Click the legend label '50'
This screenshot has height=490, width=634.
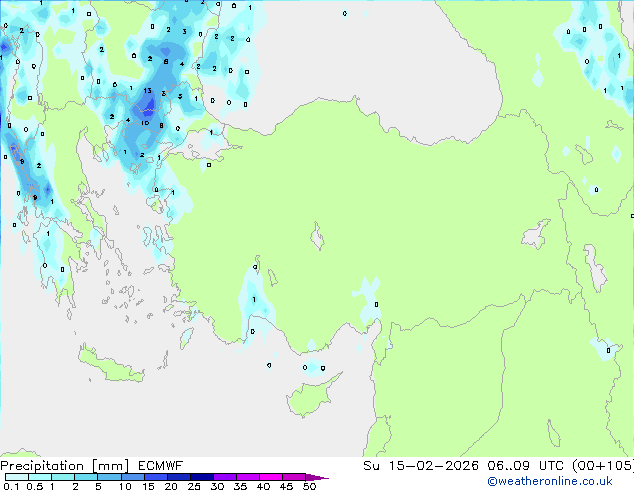pos(310,486)
